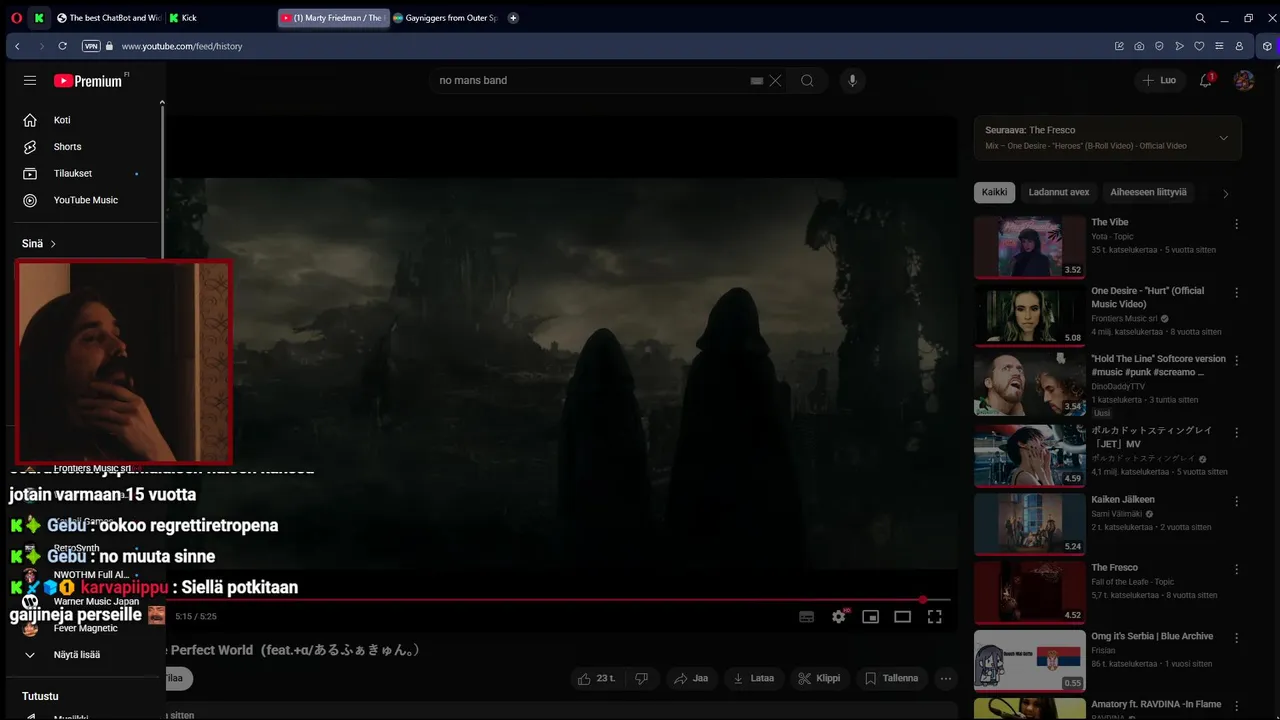Add page to bookmarks with heart icon
This screenshot has height=720, width=1280.
1199,46
